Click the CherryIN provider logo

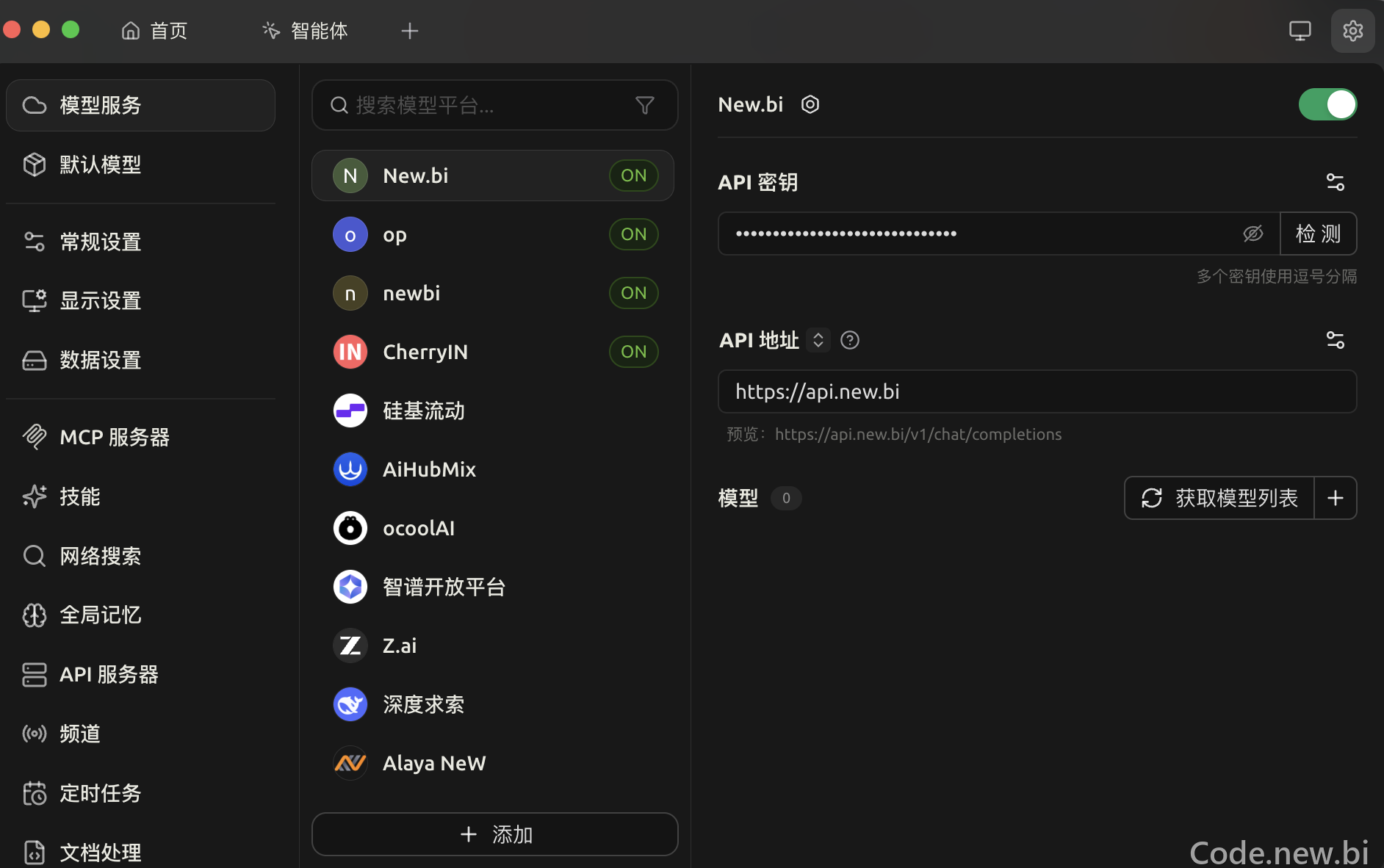pyautogui.click(x=350, y=352)
